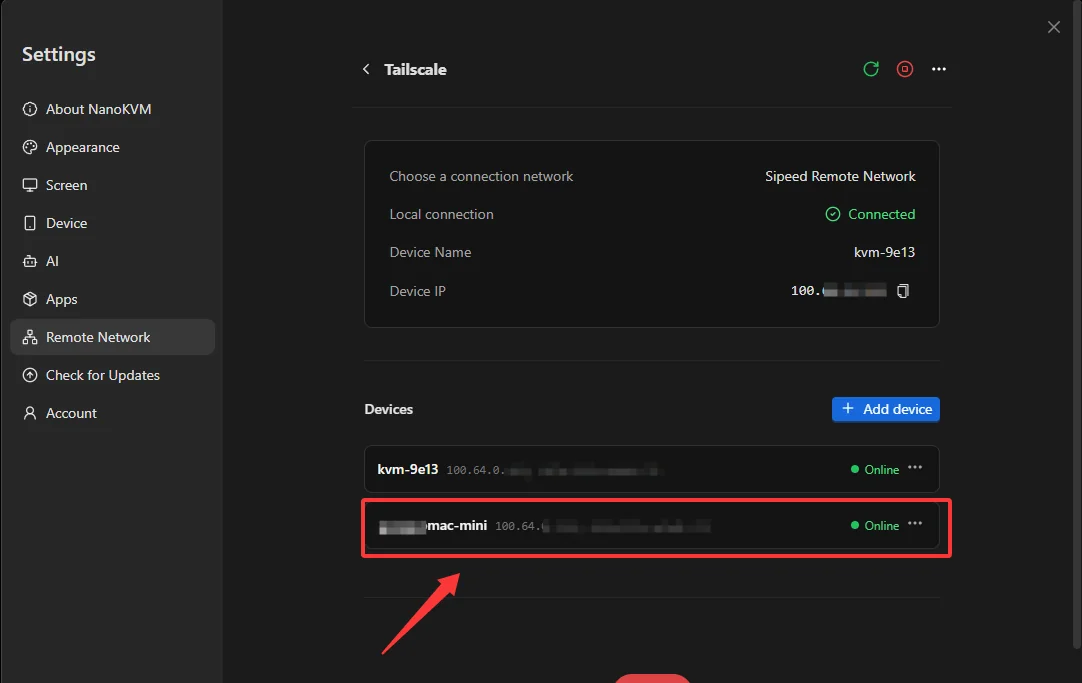Click the Devices section heading
This screenshot has width=1082, height=683.
coord(388,409)
